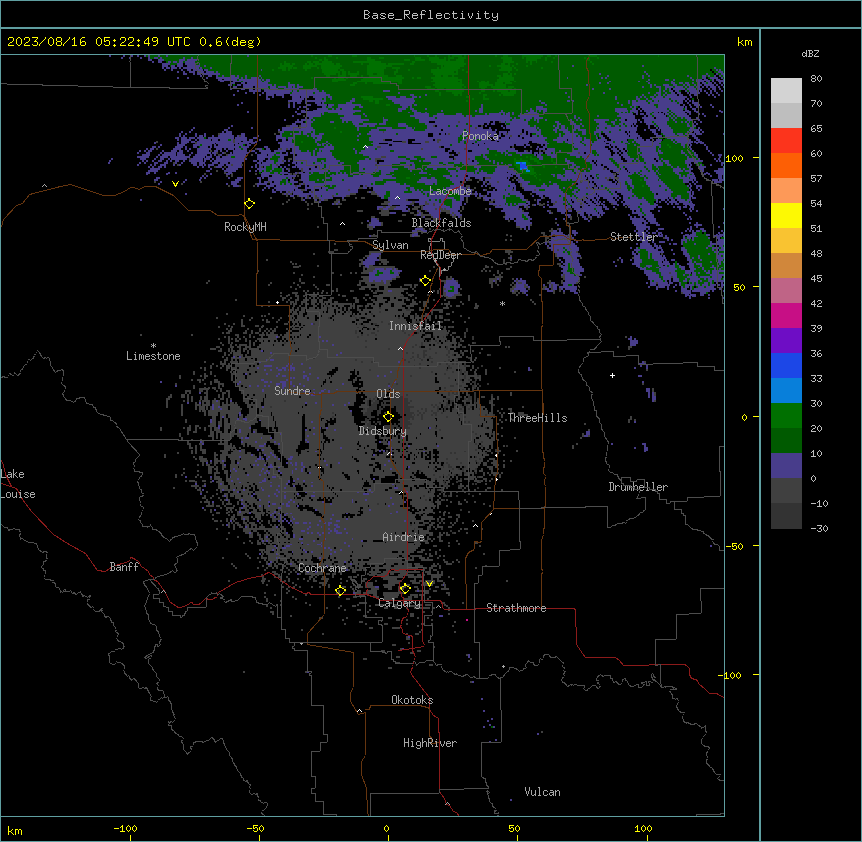Click the Airdrie city label
This screenshot has width=862, height=842.
point(403,537)
